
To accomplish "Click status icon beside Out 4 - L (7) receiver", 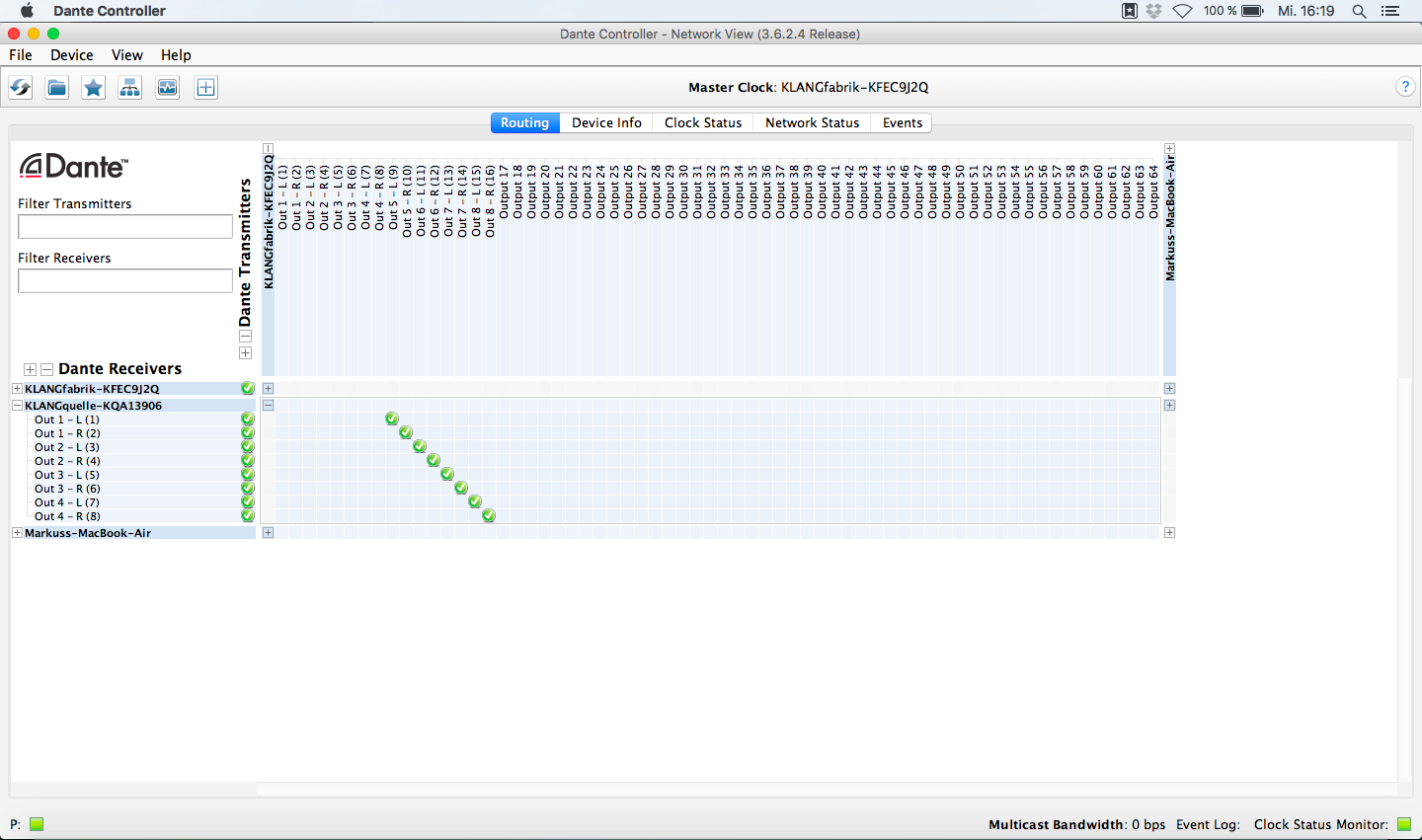I will pyautogui.click(x=248, y=502).
